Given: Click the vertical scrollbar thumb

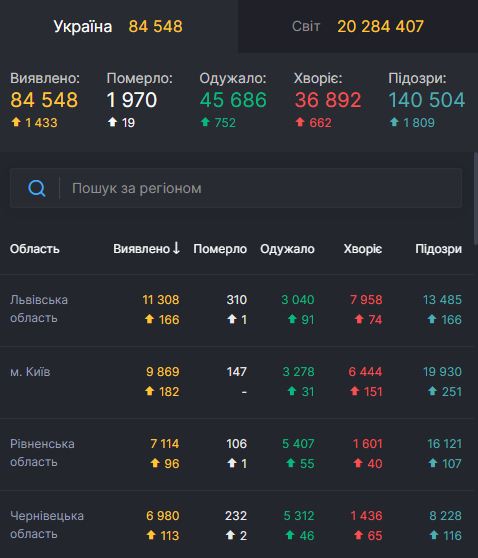Looking at the screenshot, I should tap(476, 199).
